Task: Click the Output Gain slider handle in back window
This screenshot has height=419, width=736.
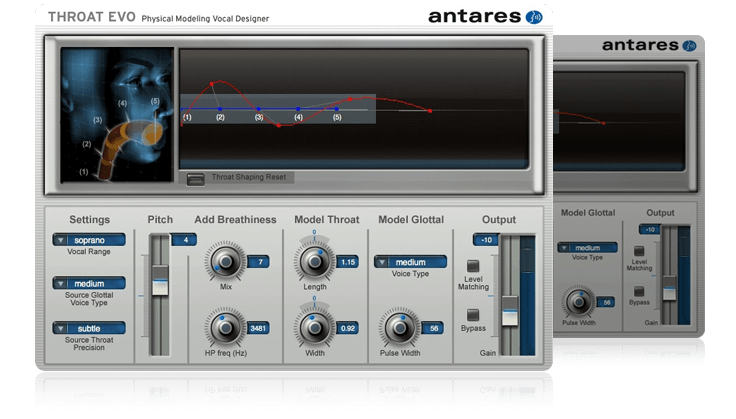Action: [x=669, y=288]
